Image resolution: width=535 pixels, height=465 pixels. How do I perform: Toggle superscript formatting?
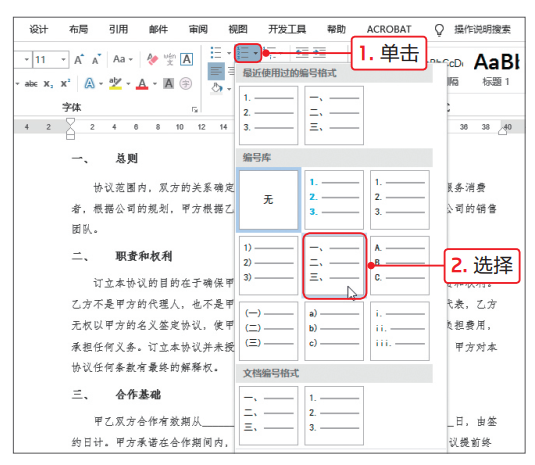65,83
